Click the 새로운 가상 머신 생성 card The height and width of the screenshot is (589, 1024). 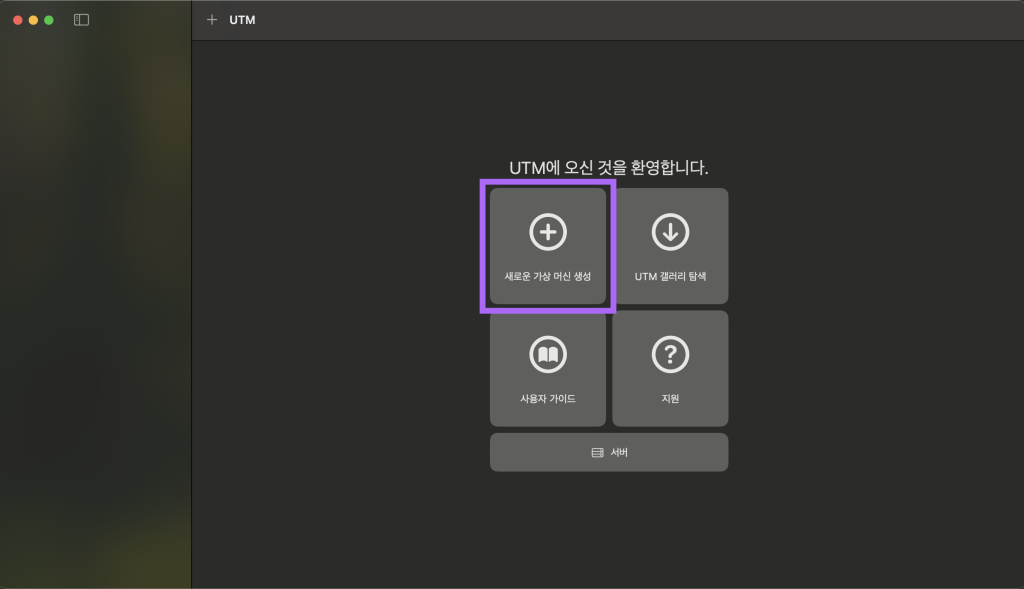[547, 246]
